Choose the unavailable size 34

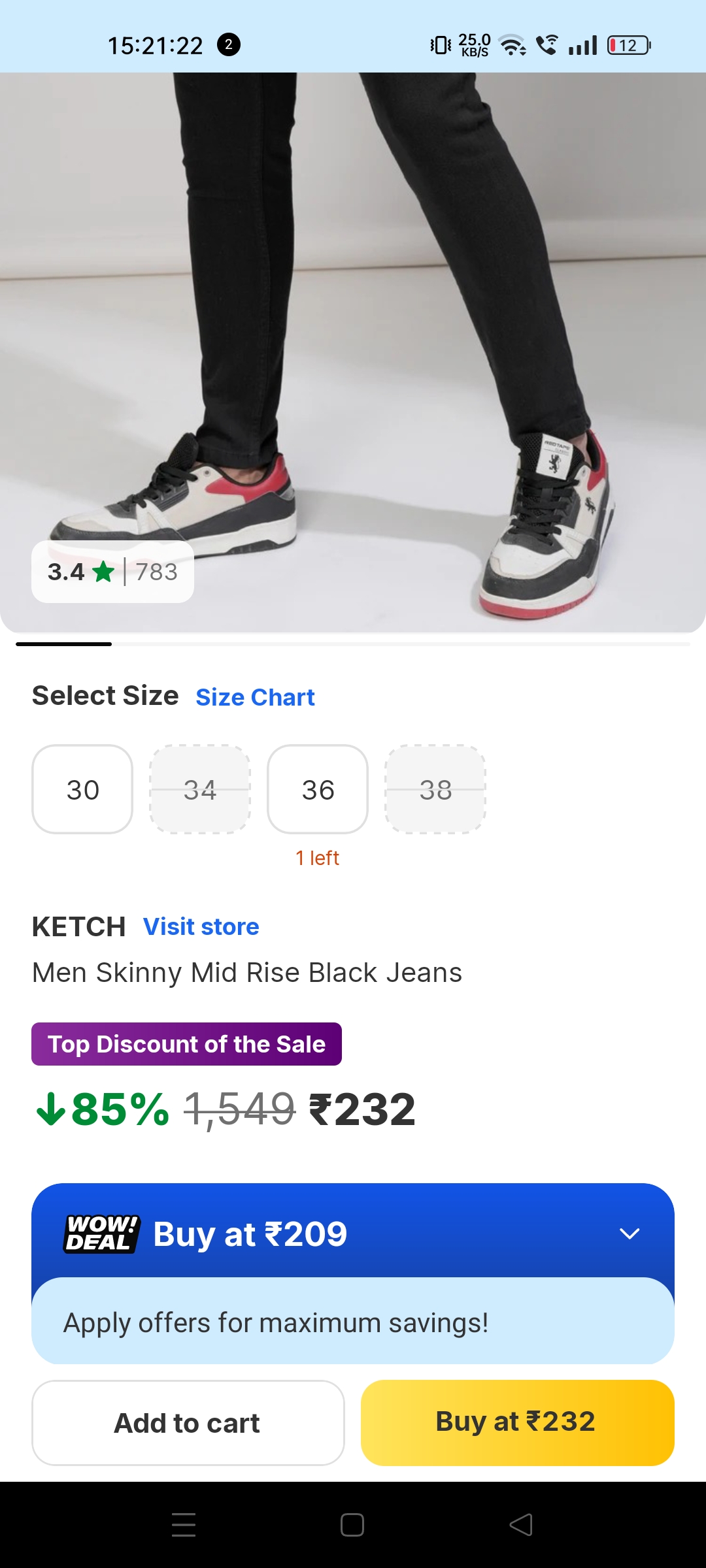[x=200, y=789]
